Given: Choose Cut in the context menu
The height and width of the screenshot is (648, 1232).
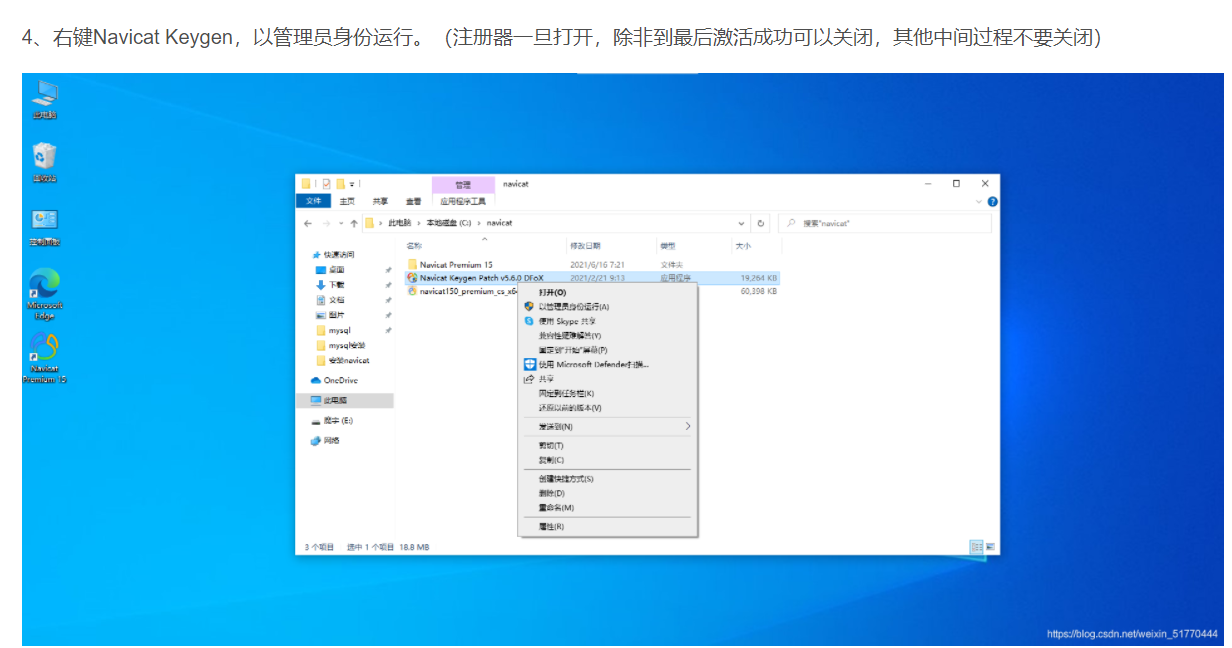Looking at the screenshot, I should click(551, 445).
